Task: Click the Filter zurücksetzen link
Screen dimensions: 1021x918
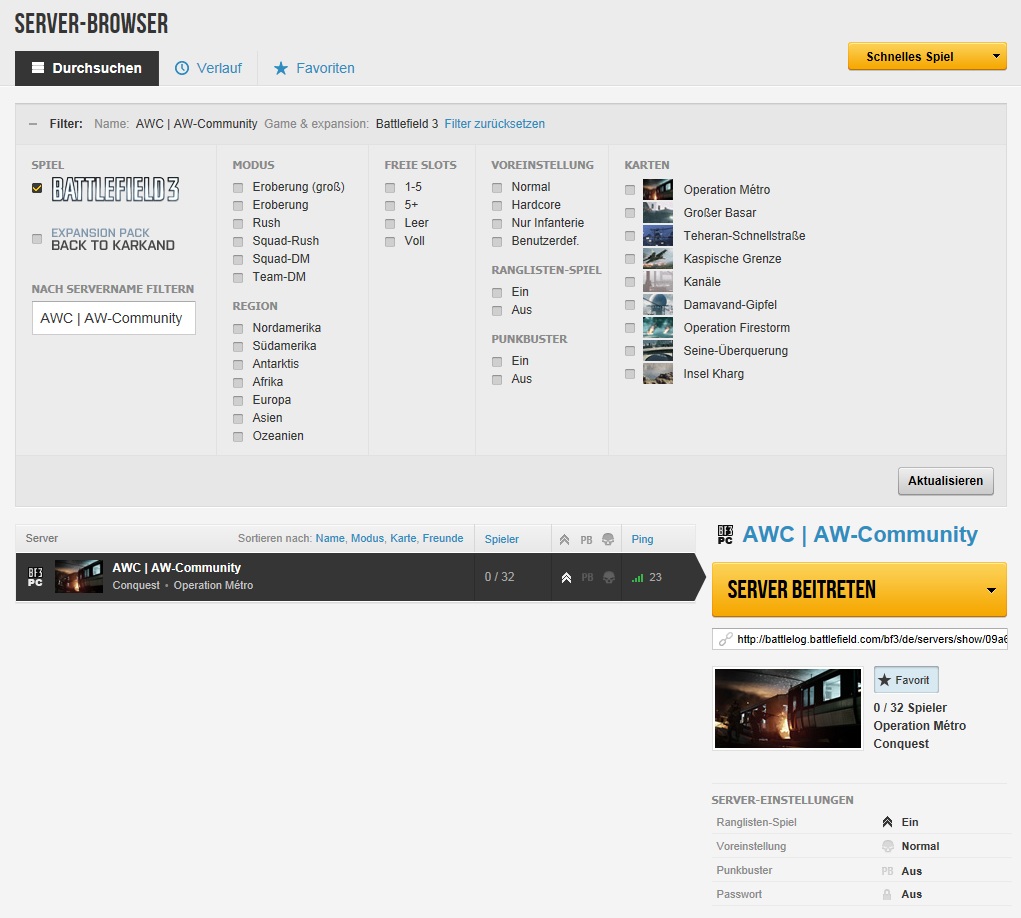Action: [x=494, y=124]
